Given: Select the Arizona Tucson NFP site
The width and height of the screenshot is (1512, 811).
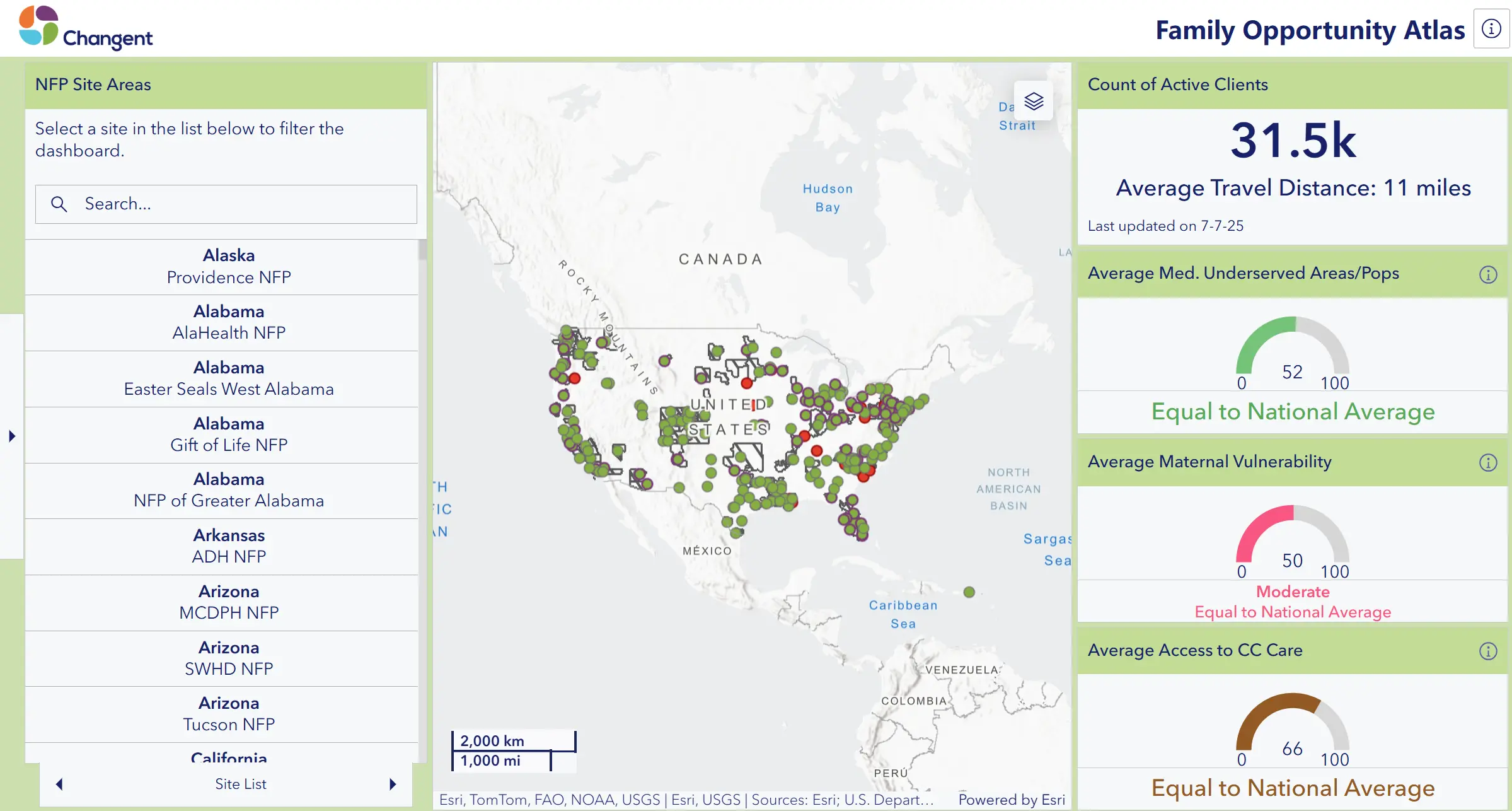Looking at the screenshot, I should pyautogui.click(x=228, y=713).
